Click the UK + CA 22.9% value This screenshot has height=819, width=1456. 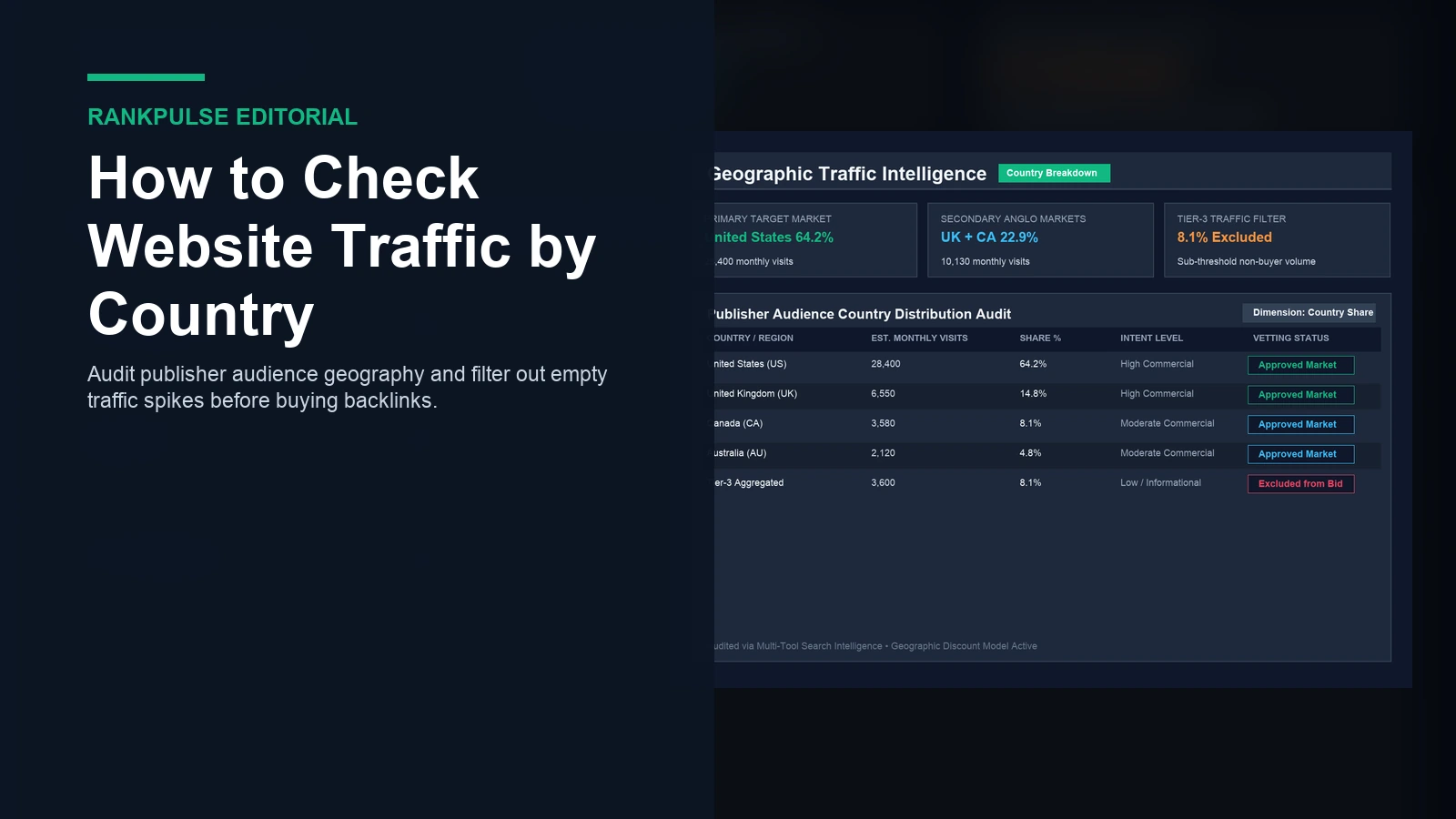point(989,237)
